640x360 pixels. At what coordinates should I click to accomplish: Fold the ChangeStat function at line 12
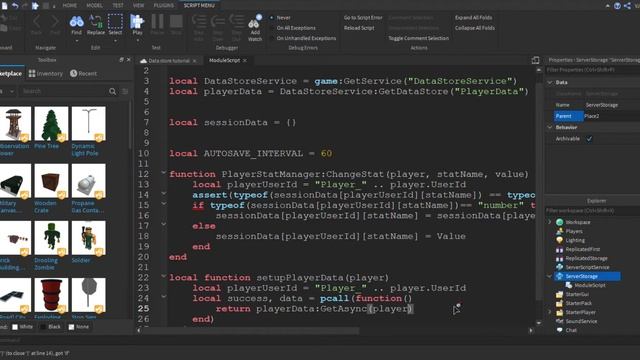point(163,173)
